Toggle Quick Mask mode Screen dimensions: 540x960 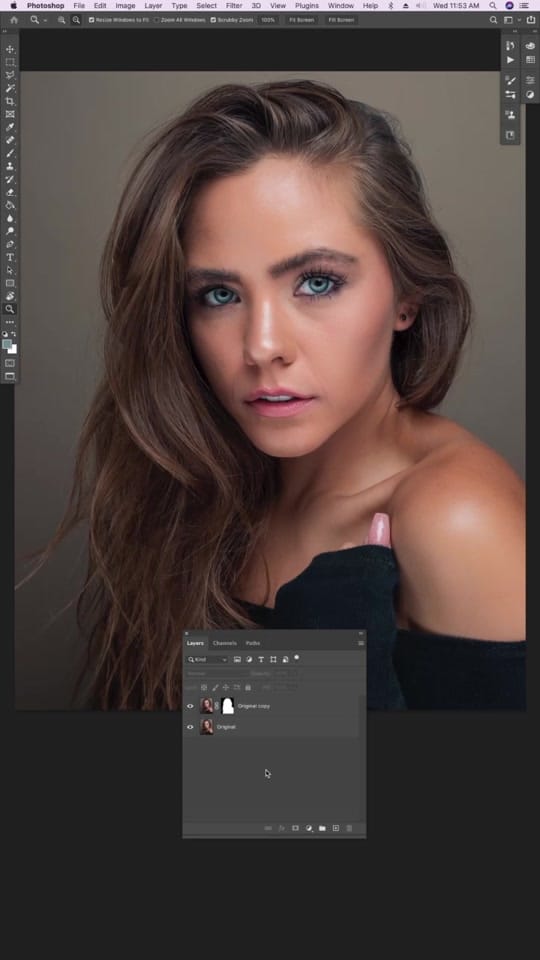tap(10, 363)
